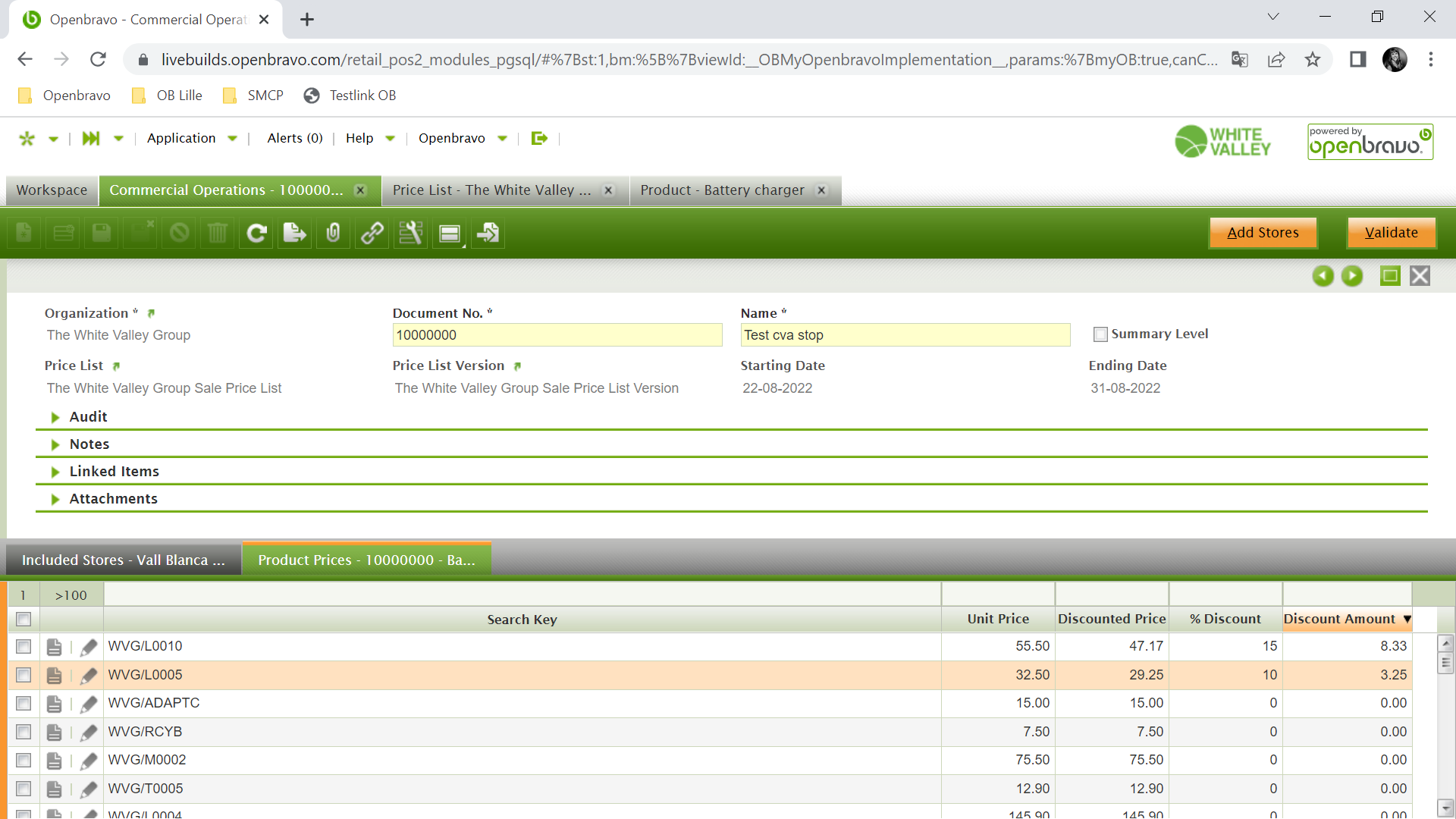Image resolution: width=1456 pixels, height=819 pixels.
Task: Open form view icon for WVG/ADAPTC row
Action: tap(54, 704)
